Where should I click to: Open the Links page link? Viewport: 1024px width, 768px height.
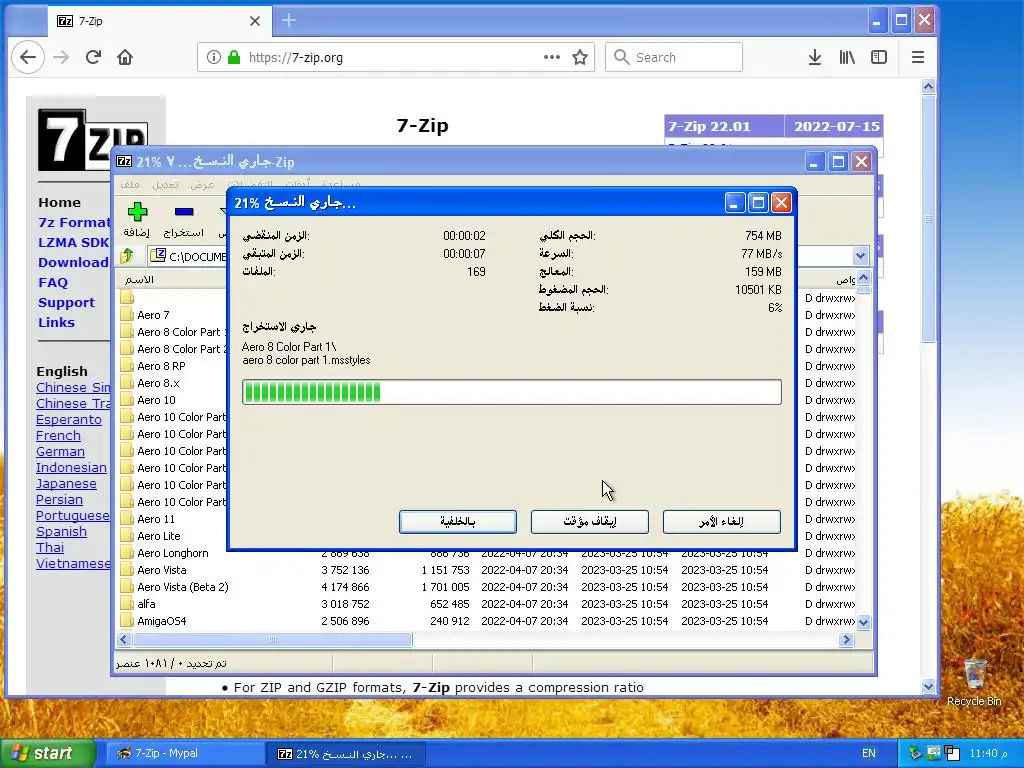[56, 322]
